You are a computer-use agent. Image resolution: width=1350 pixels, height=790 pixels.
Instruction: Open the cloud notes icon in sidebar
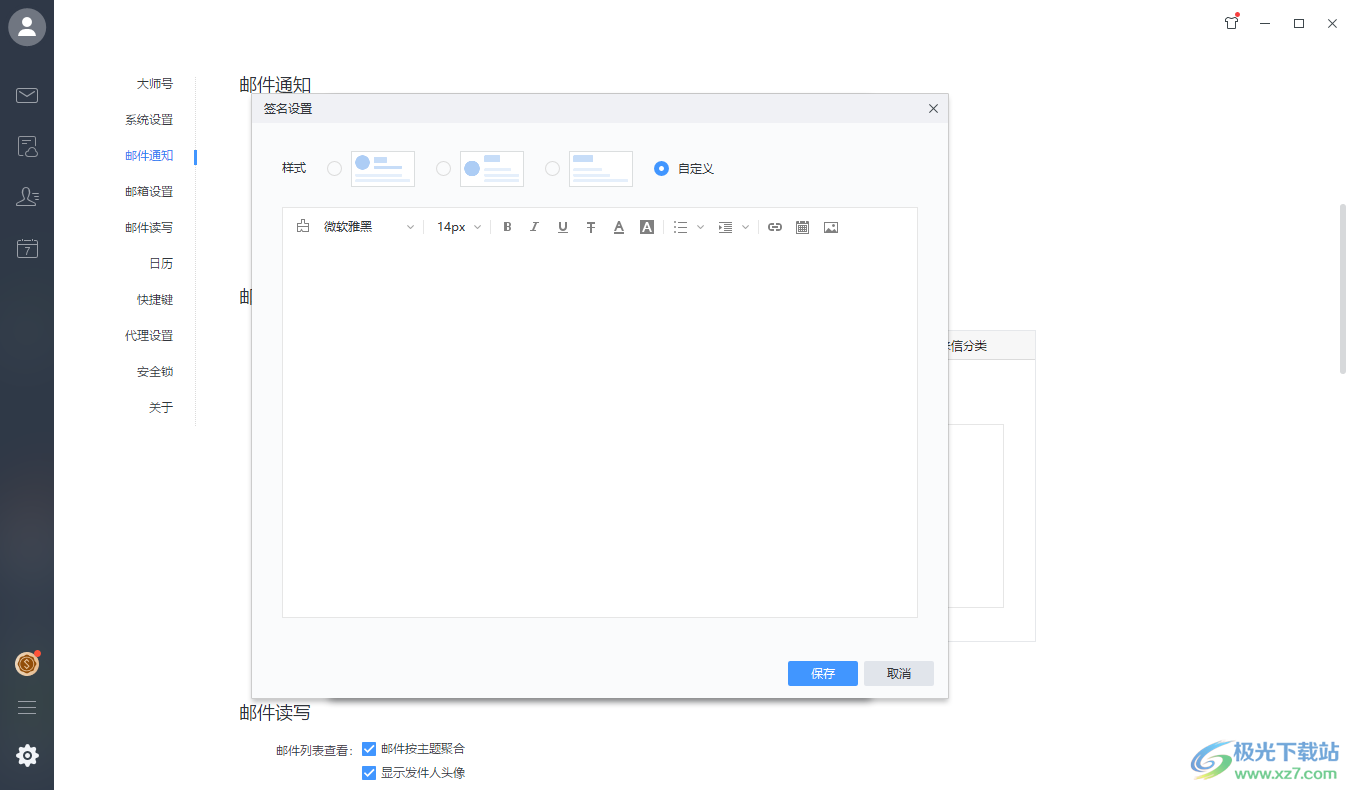(27, 147)
